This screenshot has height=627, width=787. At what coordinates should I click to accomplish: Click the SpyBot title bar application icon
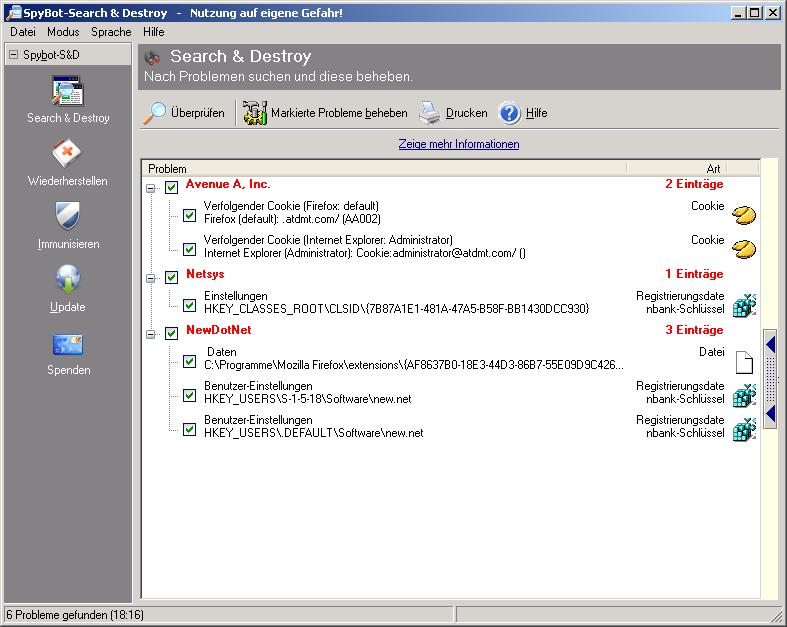(x=14, y=13)
